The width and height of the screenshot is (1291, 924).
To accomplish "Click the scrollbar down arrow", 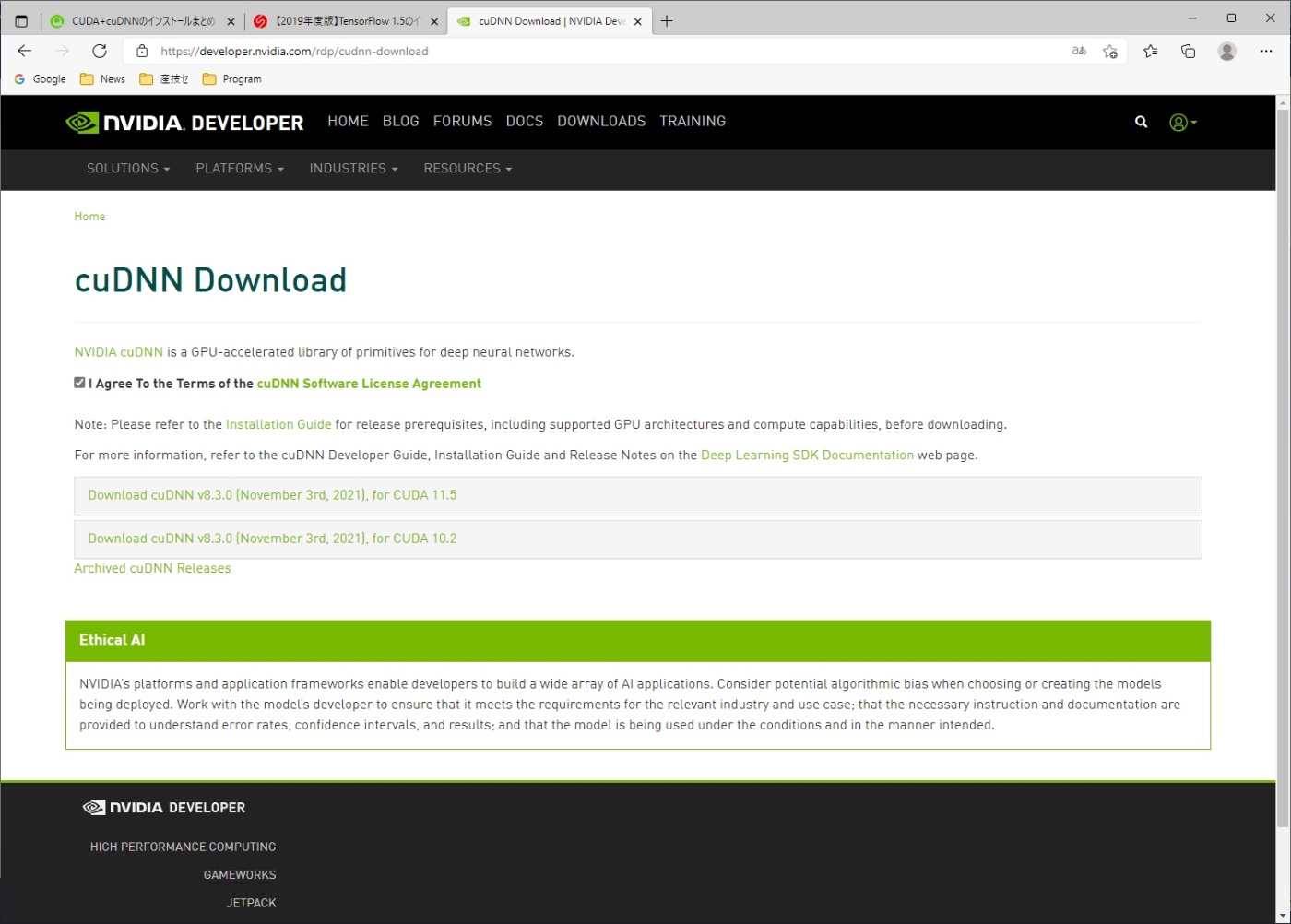I will tap(1283, 916).
